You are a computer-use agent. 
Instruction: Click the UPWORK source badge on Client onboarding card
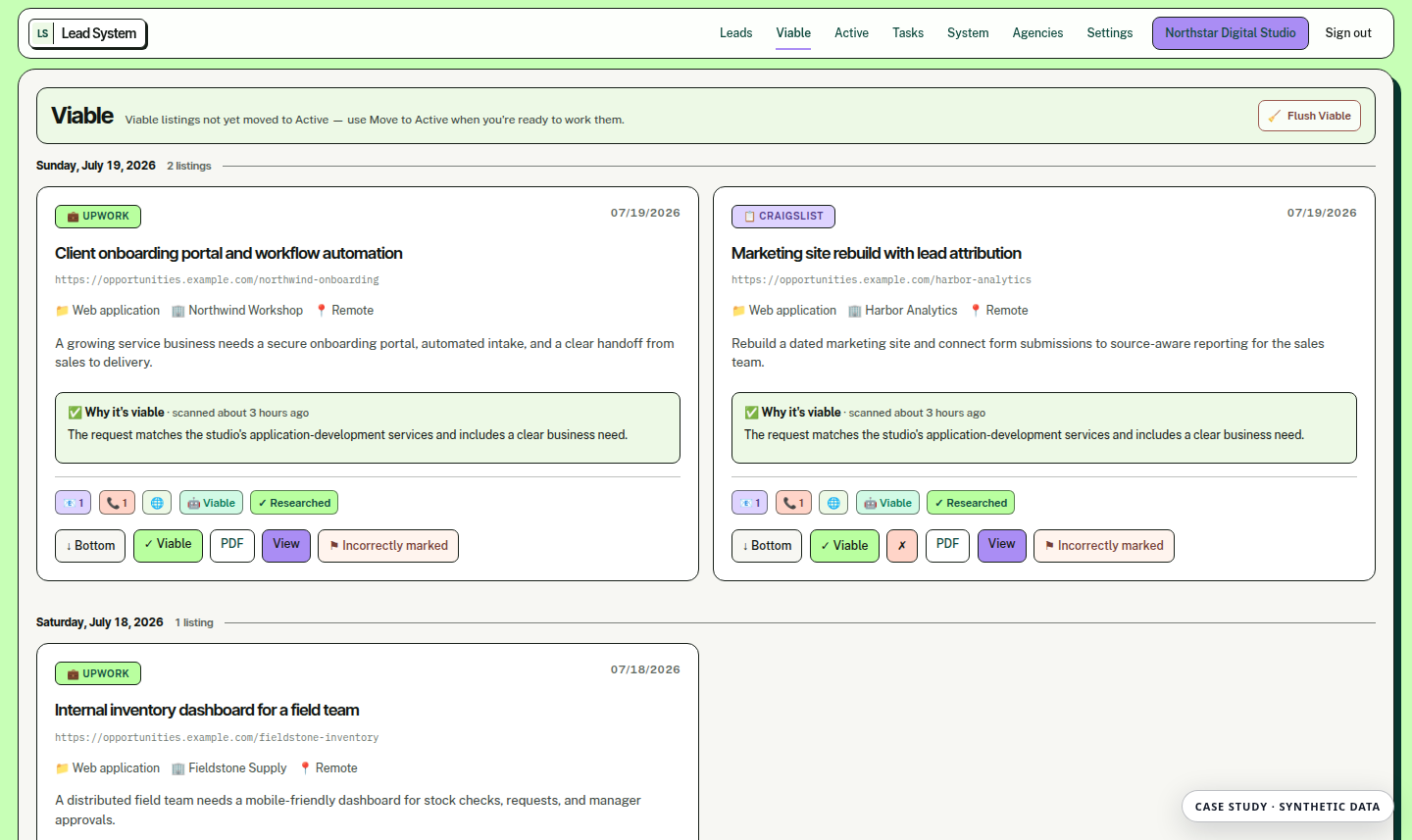pyautogui.click(x=98, y=217)
